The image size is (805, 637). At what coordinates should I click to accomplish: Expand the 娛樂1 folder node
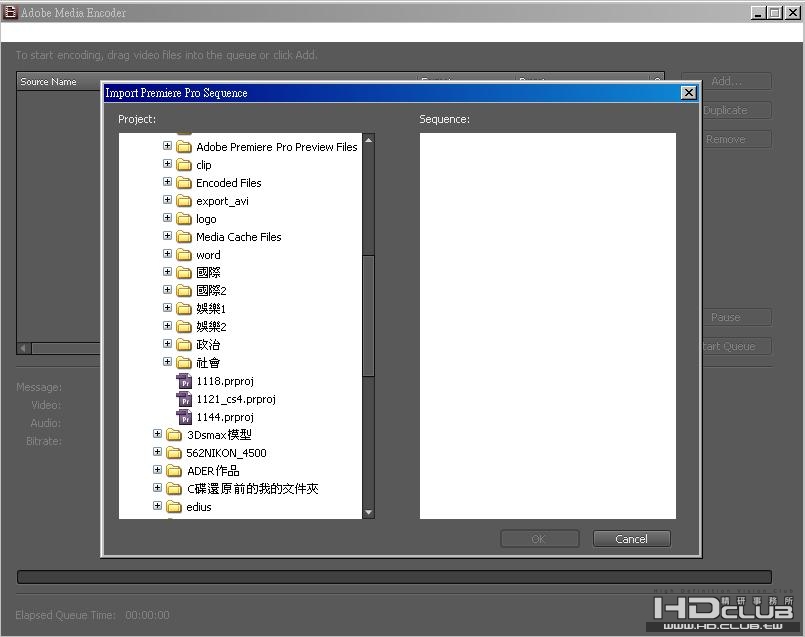pos(167,307)
